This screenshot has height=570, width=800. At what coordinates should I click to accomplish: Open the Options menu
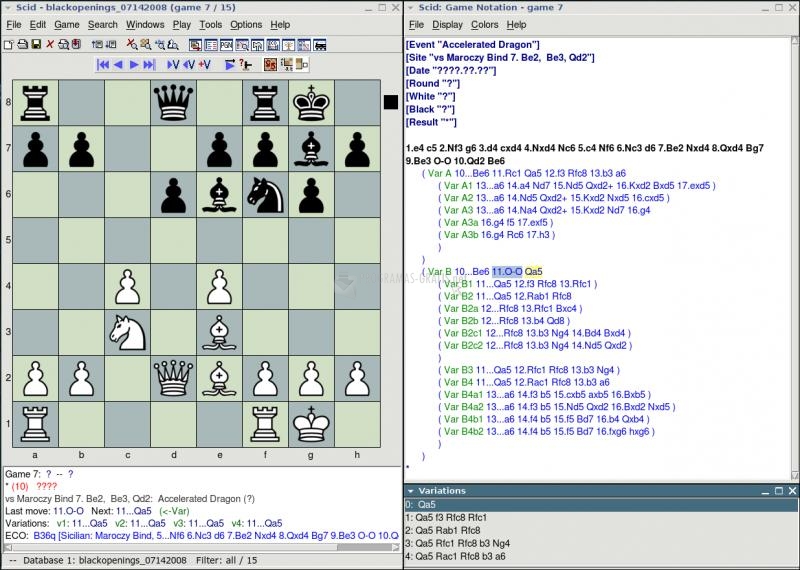coord(246,24)
